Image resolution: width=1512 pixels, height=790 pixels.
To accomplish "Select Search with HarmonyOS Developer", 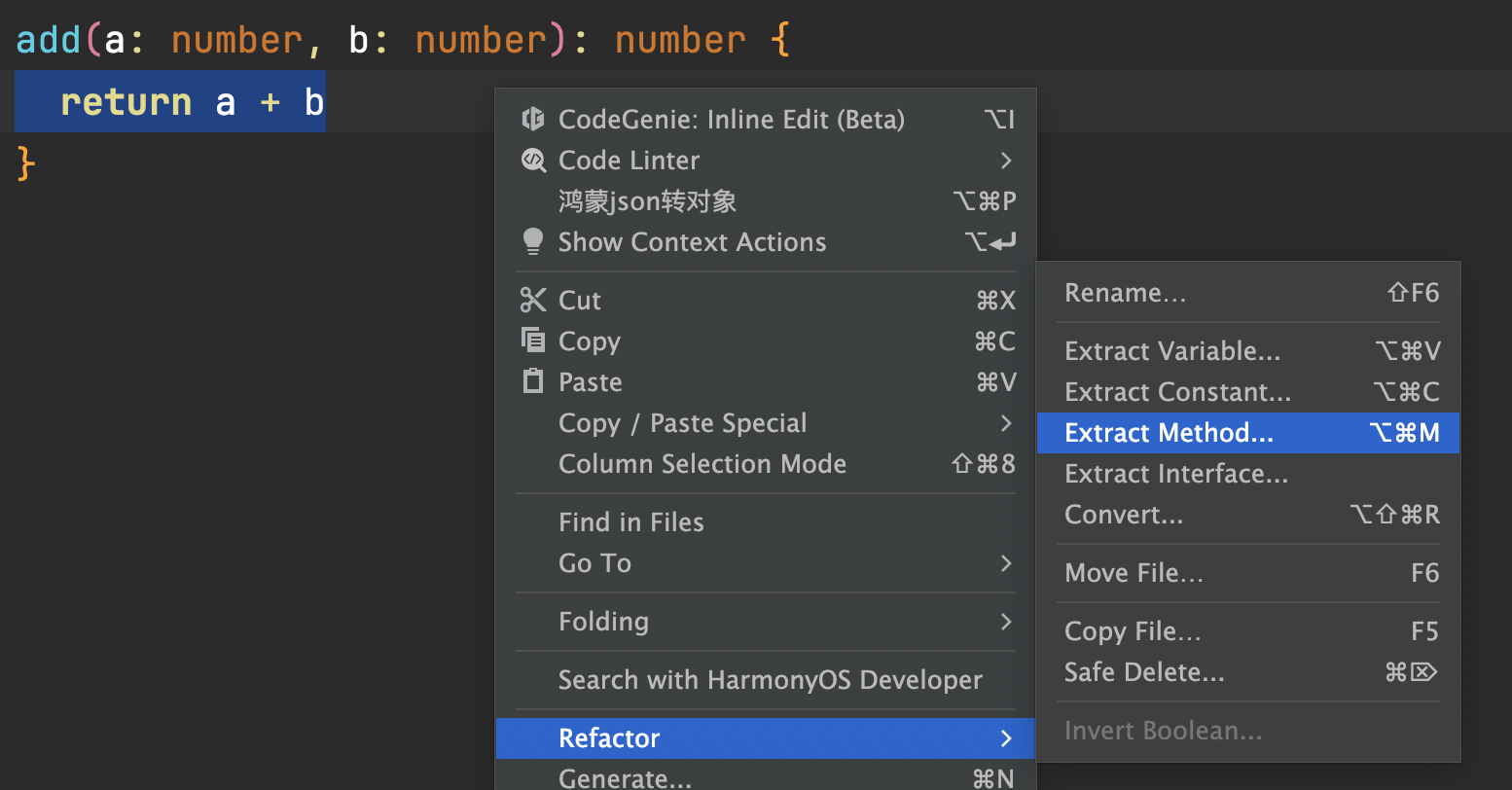I will coord(770,680).
